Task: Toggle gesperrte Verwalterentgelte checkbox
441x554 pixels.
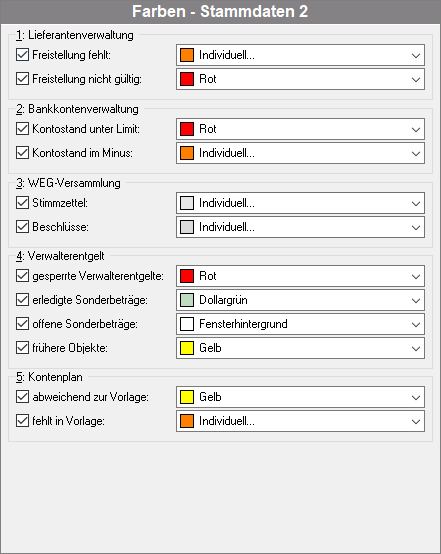Action: (x=22, y=276)
